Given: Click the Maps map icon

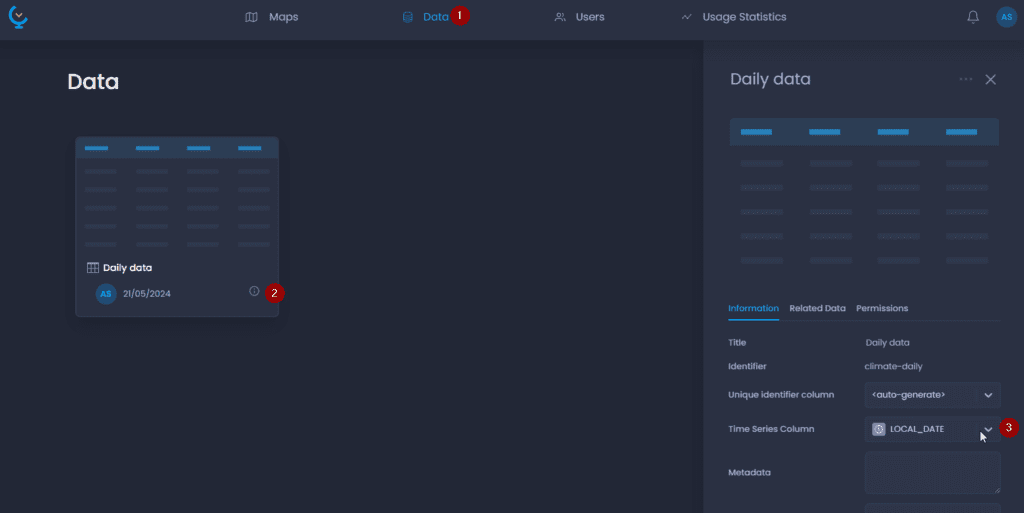Looking at the screenshot, I should (251, 17).
